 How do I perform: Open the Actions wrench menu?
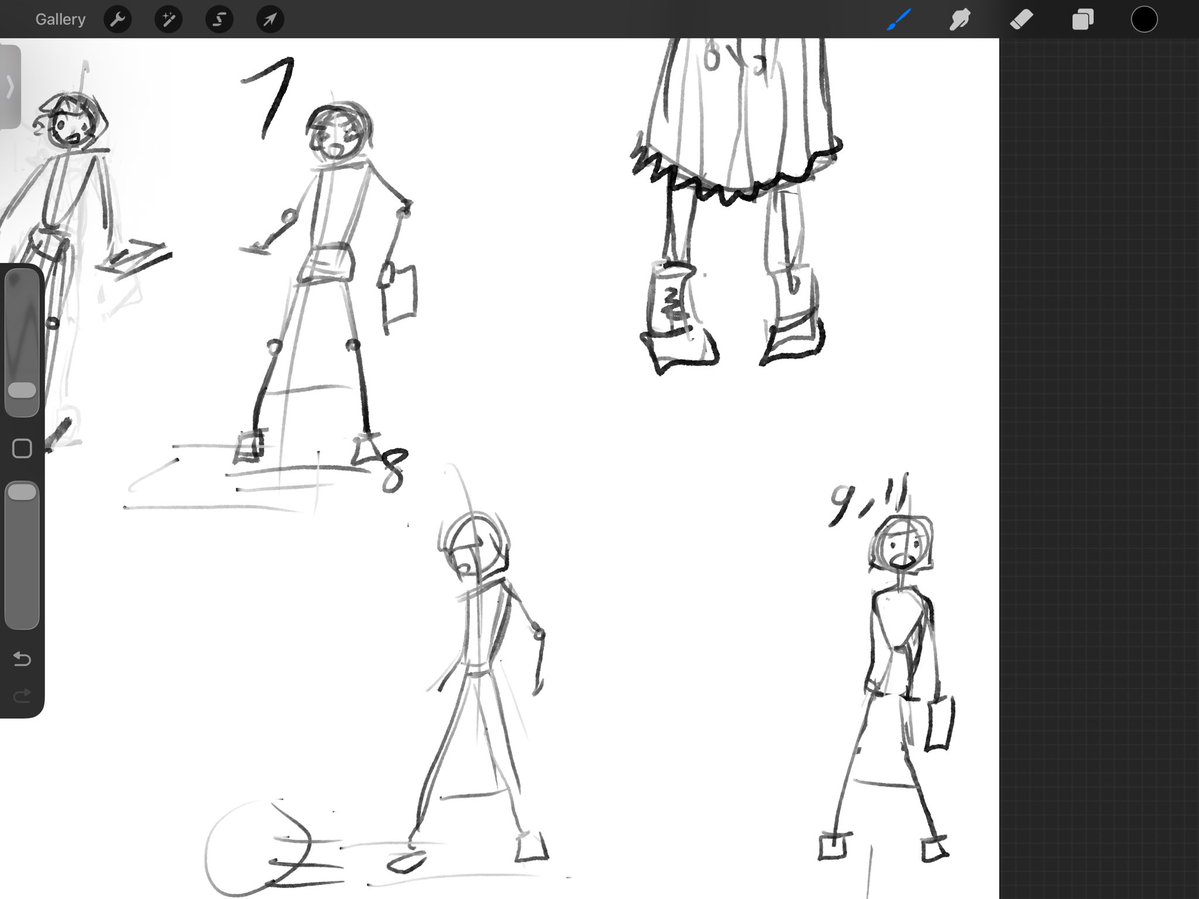point(117,19)
